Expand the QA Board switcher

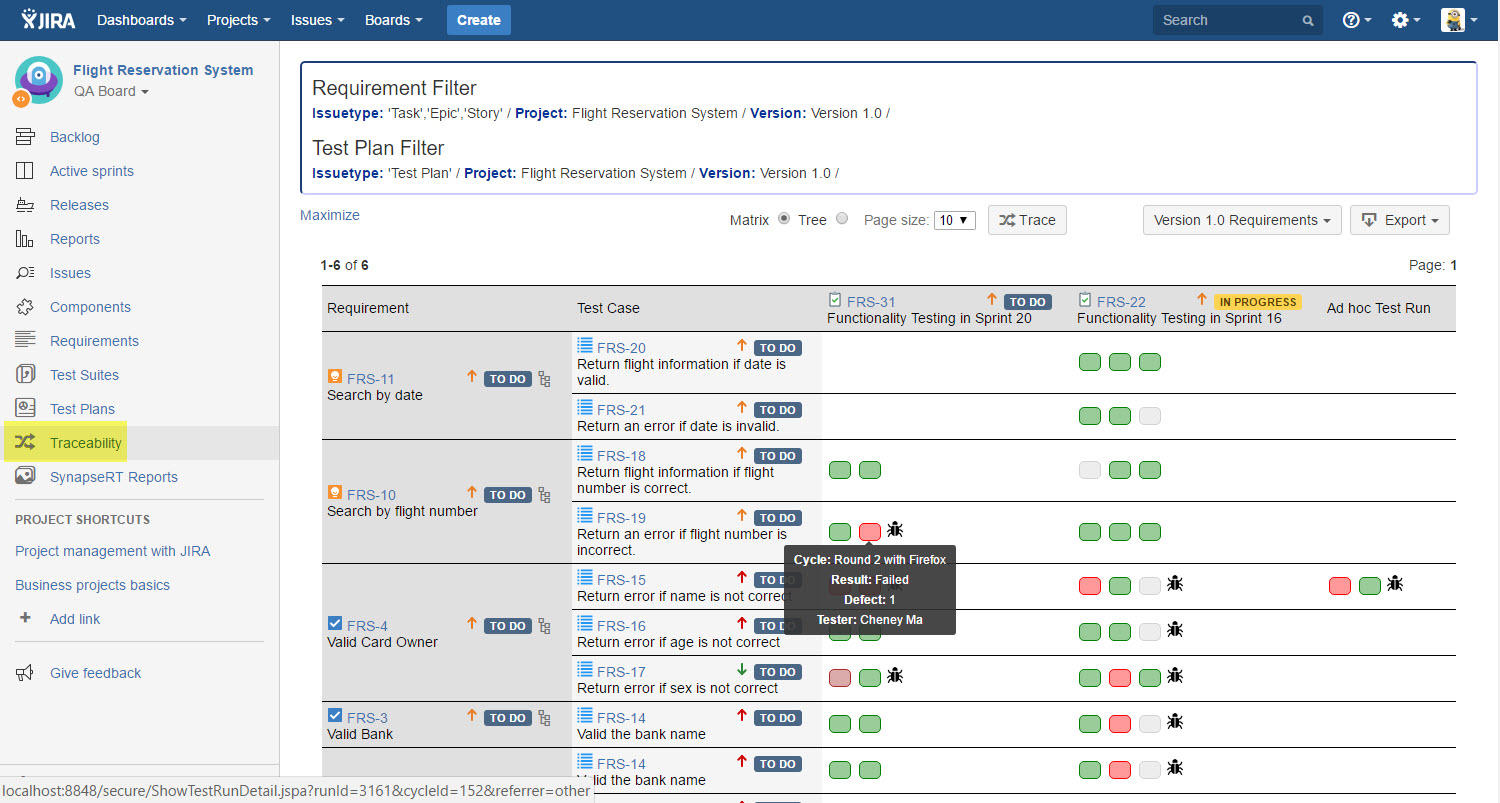(111, 92)
